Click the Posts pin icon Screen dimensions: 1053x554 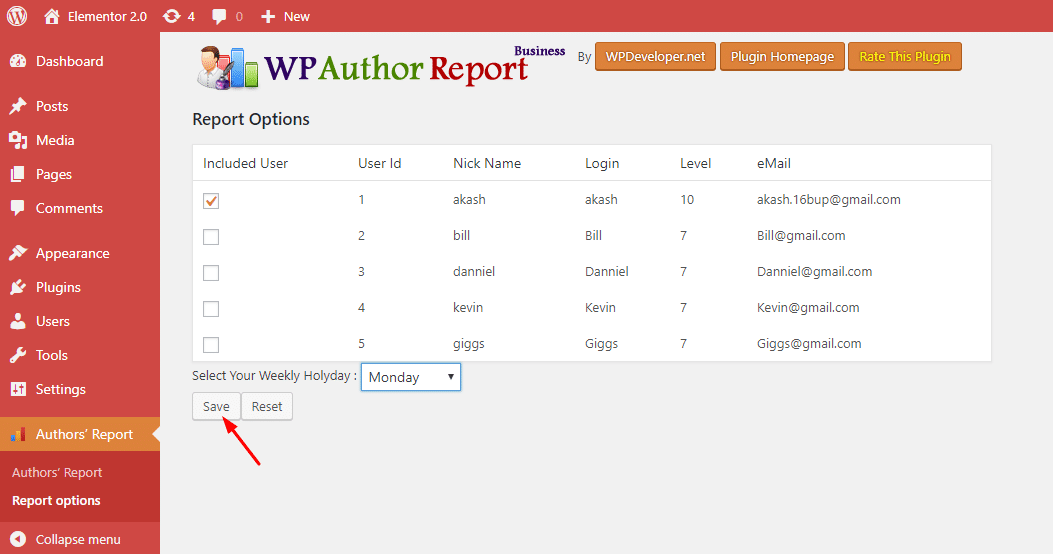18,106
